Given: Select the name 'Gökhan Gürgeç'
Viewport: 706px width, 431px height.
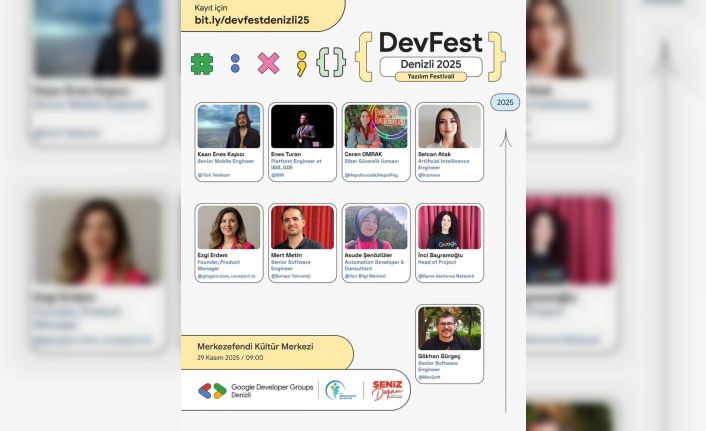Looking at the screenshot, I should (x=439, y=356).
